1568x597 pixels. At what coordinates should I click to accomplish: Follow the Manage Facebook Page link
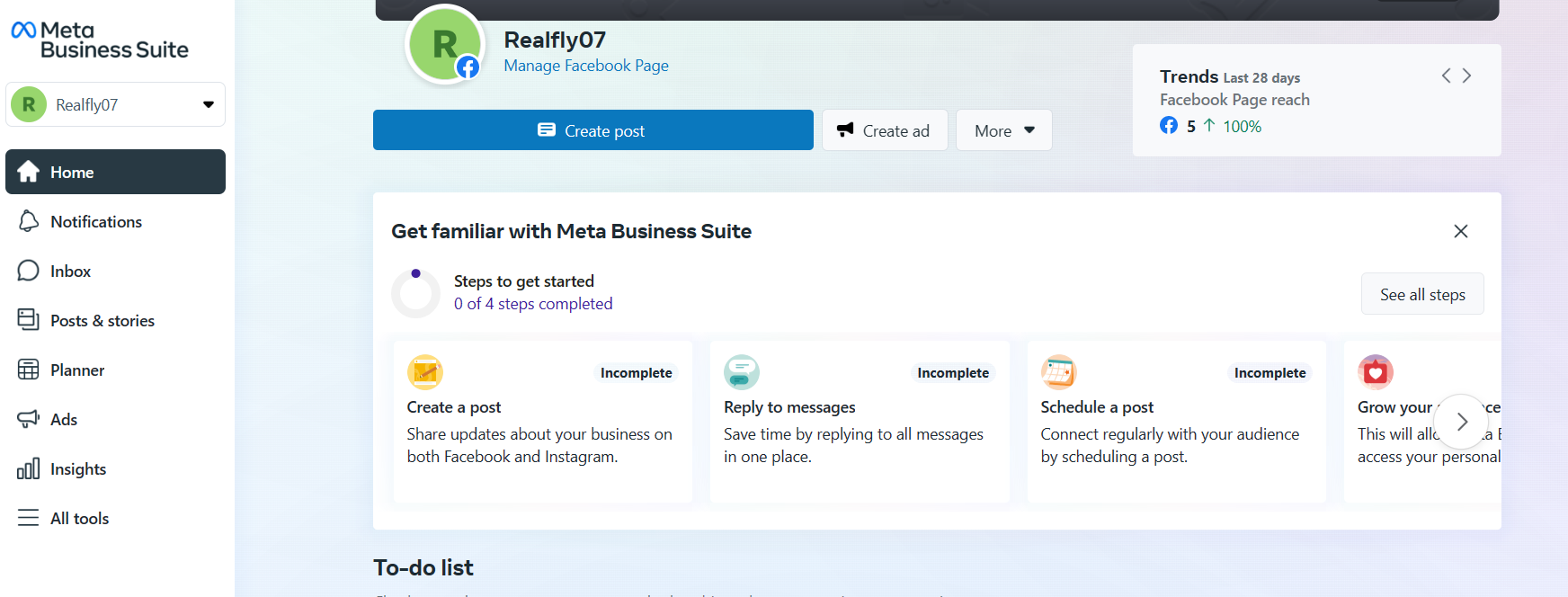click(x=586, y=66)
